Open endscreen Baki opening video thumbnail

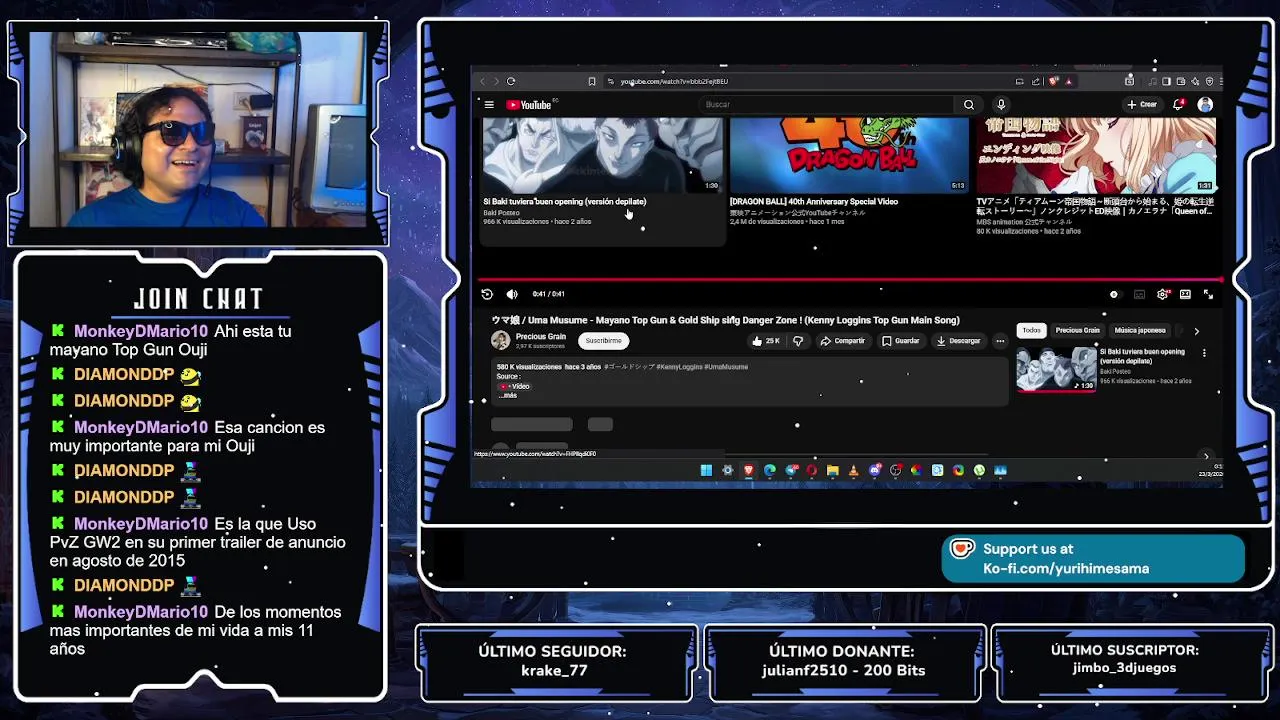coord(601,155)
